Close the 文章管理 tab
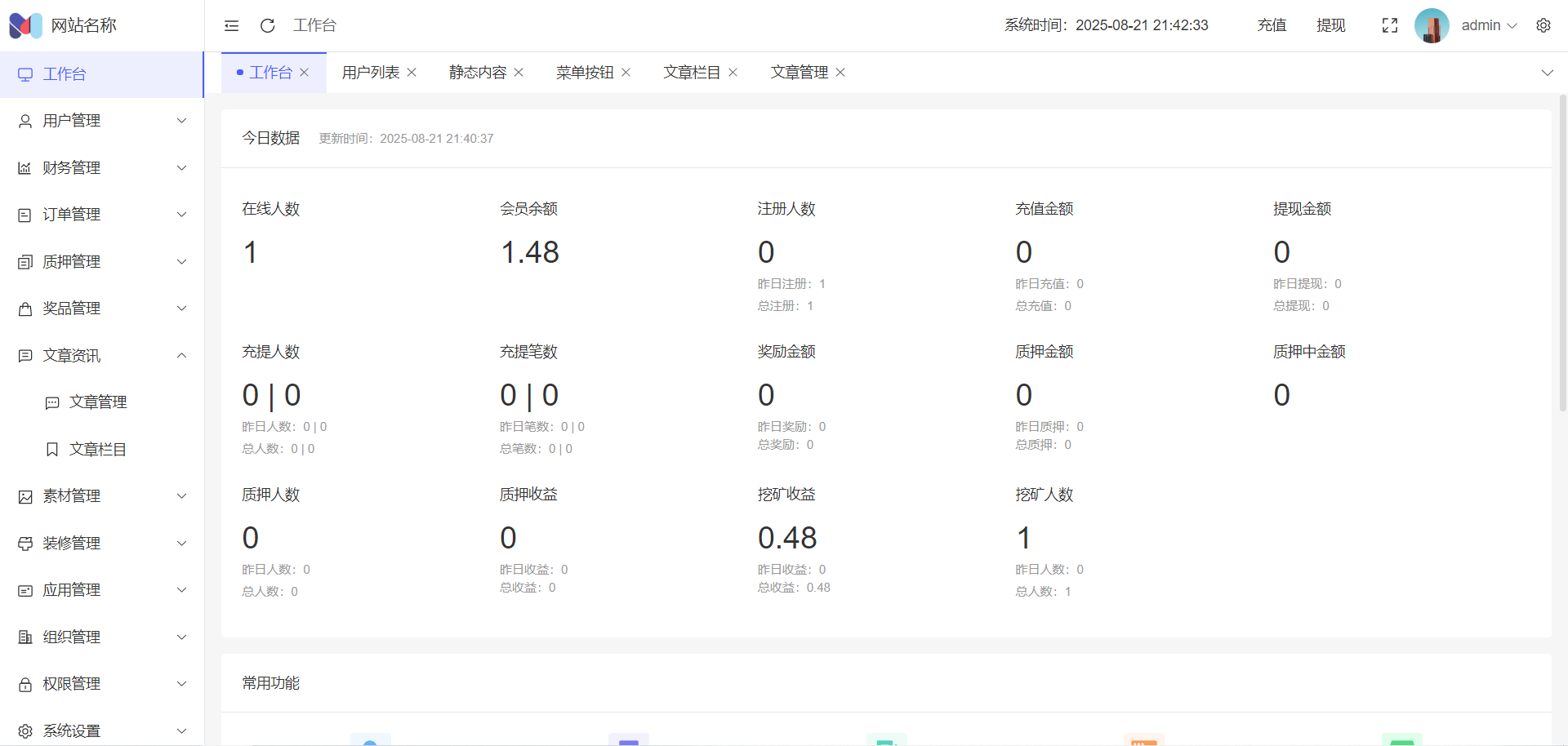Viewport: 1568px width, 746px height. point(840,73)
